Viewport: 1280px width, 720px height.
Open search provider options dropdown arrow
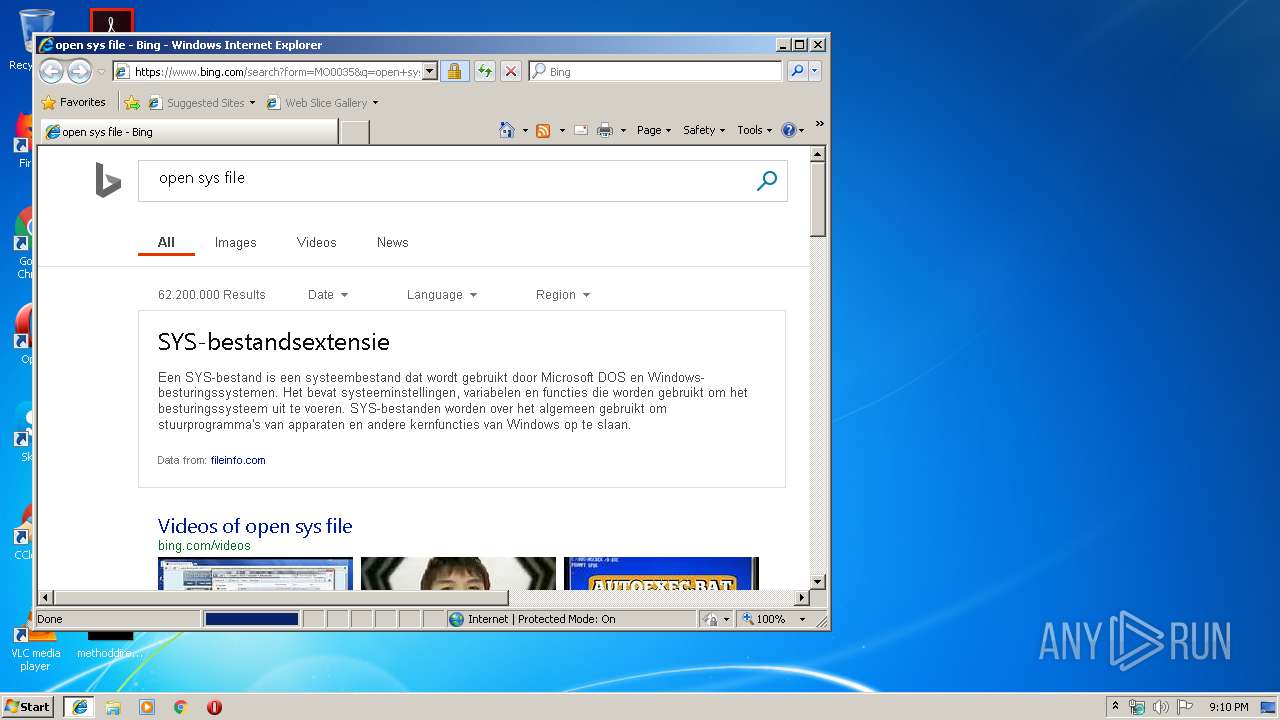click(x=815, y=71)
